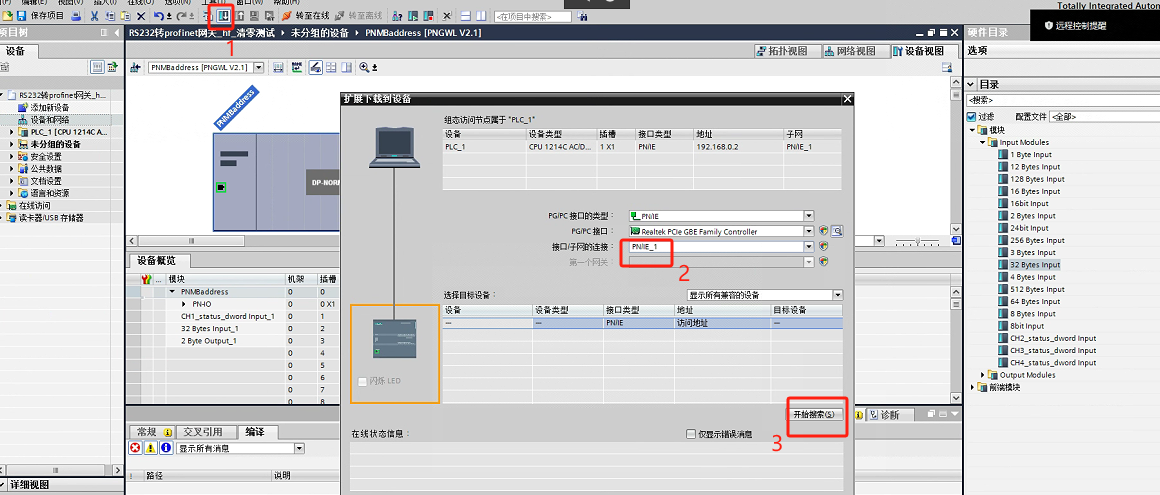
Task: Switch to the 拓扑视图 tab
Action: click(789, 51)
